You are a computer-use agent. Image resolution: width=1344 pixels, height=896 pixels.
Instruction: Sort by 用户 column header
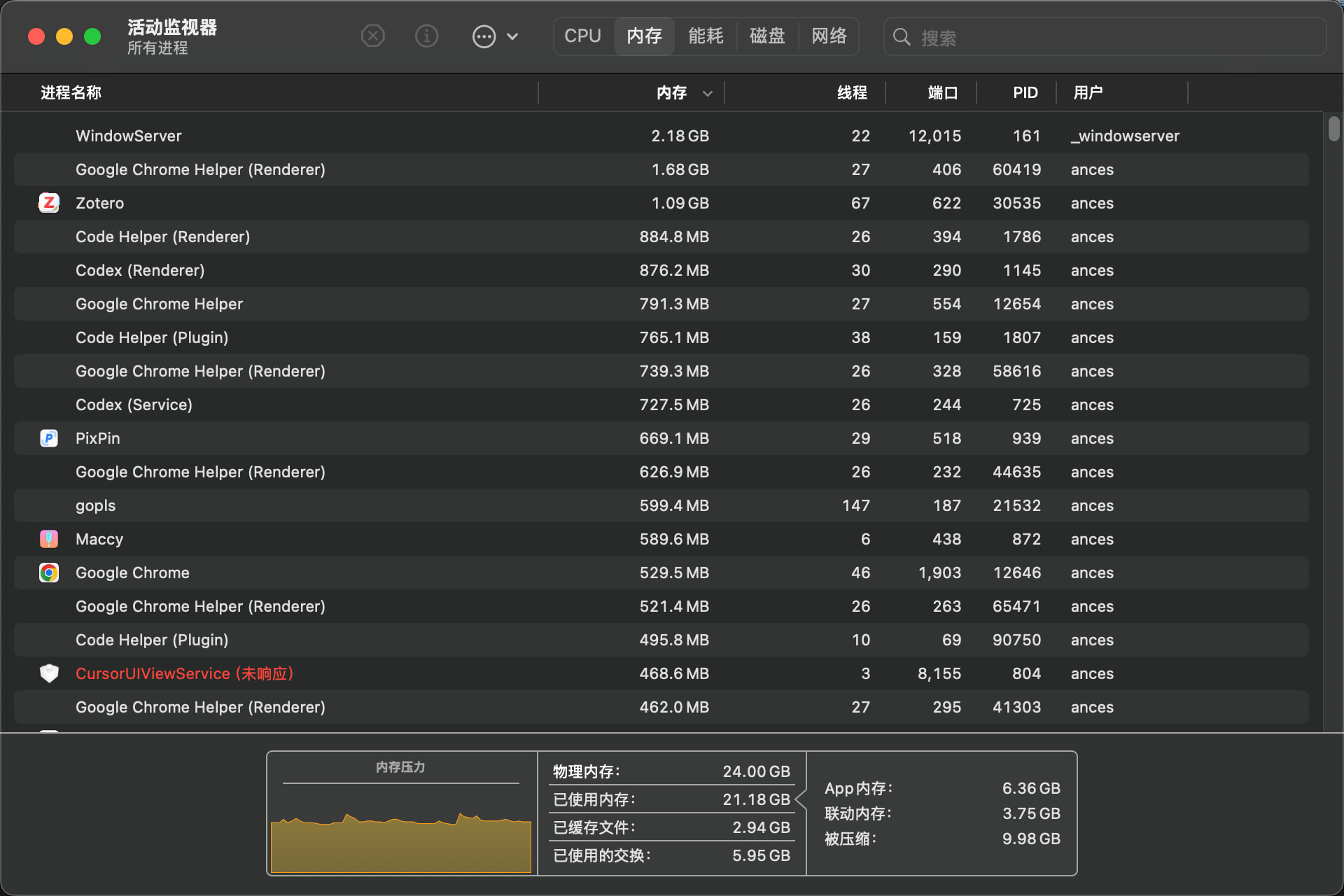click(1088, 92)
